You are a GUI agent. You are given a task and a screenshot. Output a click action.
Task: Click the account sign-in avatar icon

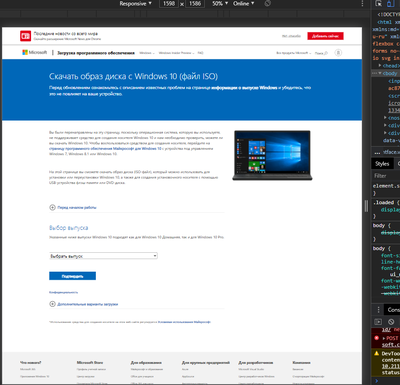coord(338,53)
